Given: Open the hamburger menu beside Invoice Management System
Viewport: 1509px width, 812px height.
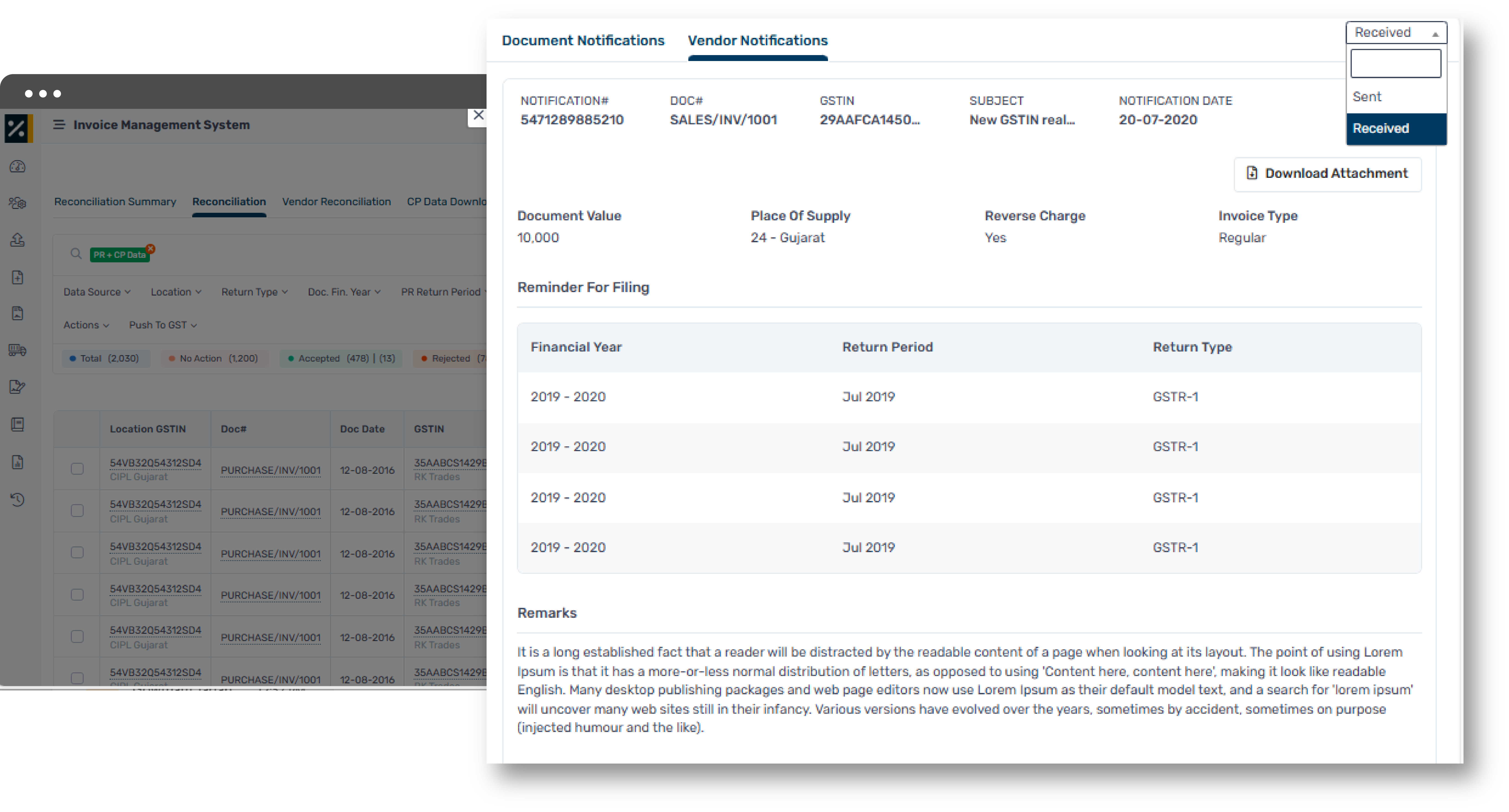Looking at the screenshot, I should tap(59, 125).
